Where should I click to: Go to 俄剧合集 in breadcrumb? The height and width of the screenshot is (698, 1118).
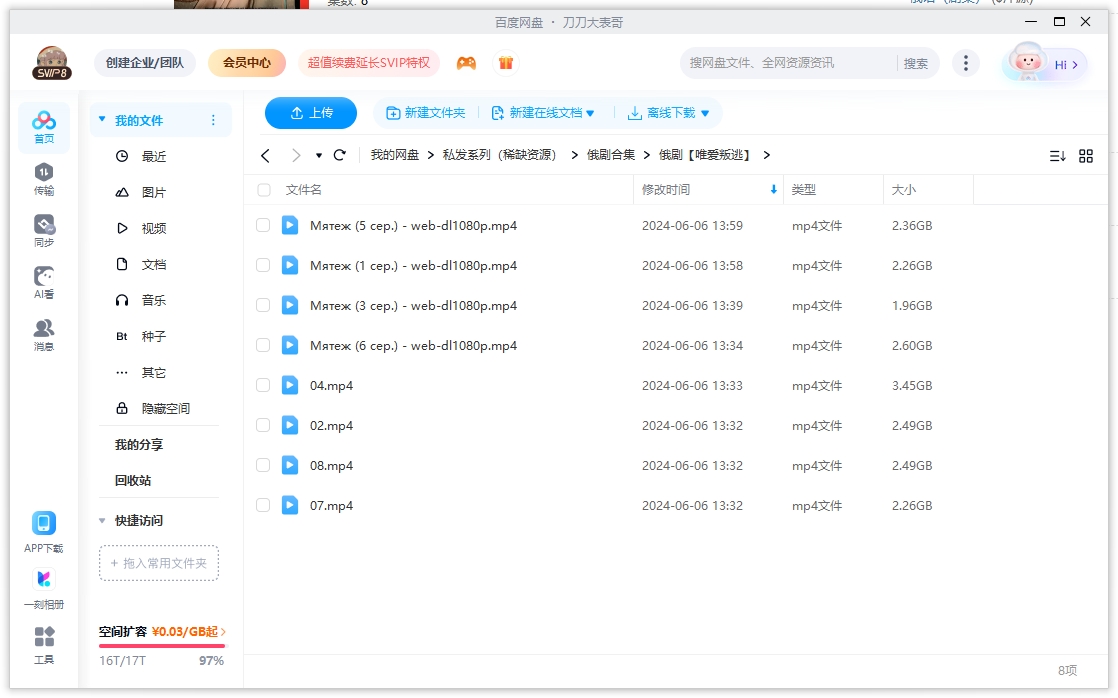pos(610,155)
